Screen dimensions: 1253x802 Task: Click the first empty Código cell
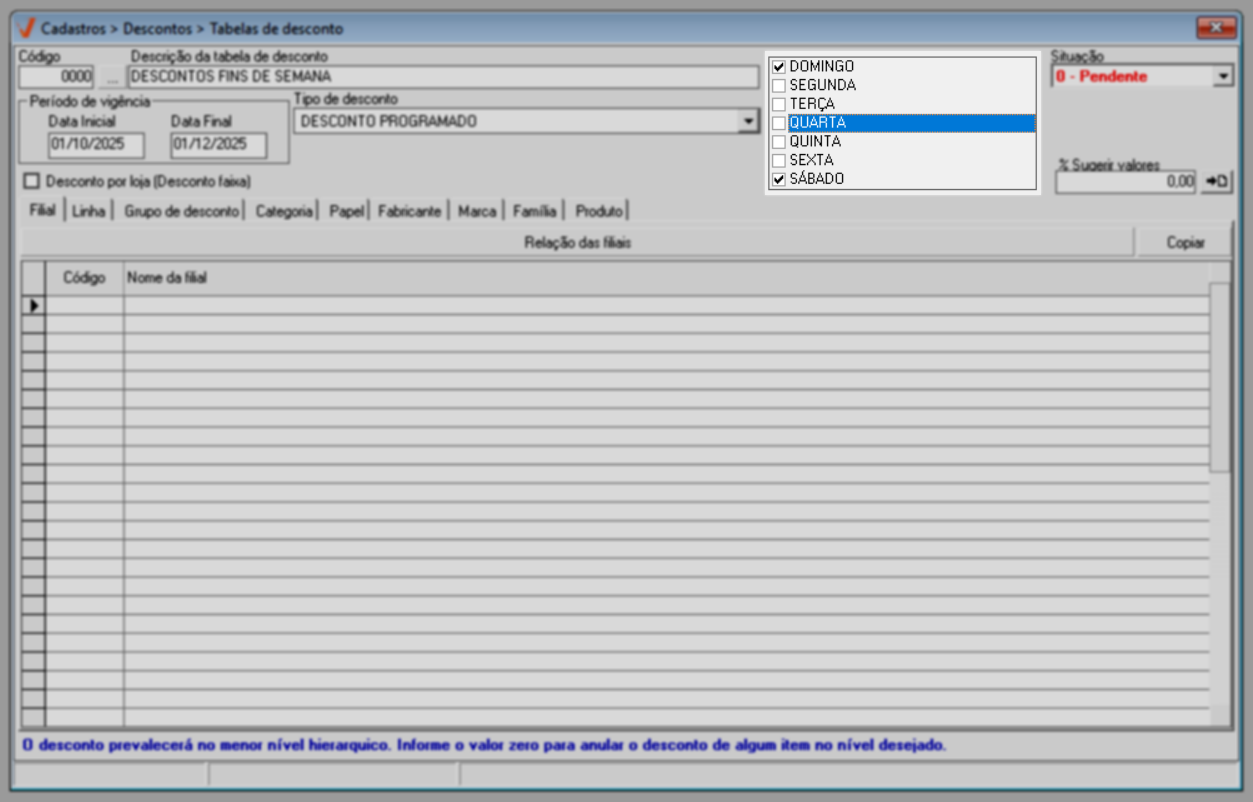pyautogui.click(x=85, y=306)
